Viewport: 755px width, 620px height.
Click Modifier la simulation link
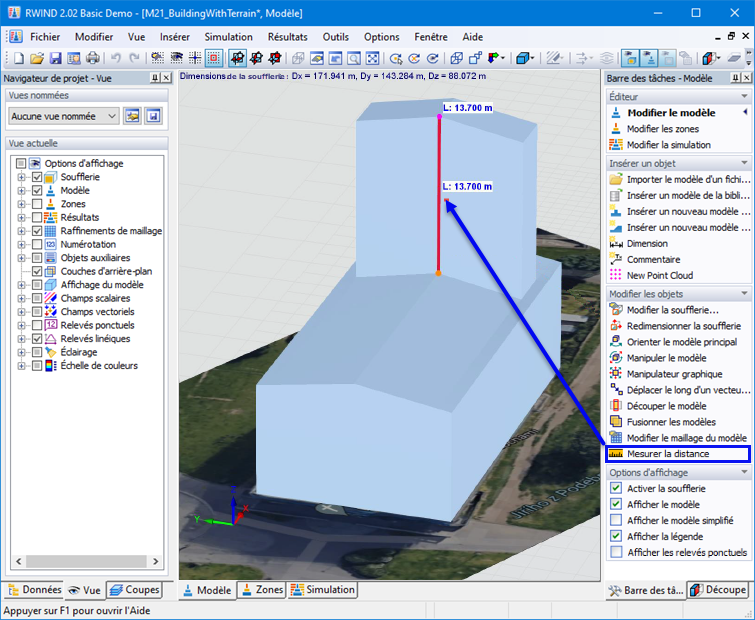pyautogui.click(x=668, y=145)
